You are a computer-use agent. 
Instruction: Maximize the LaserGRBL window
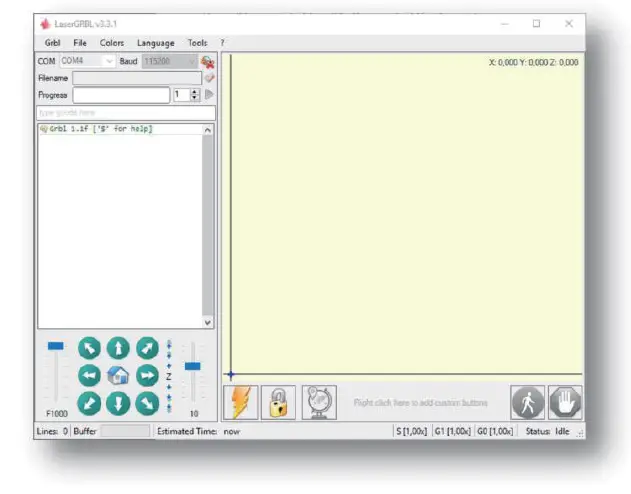[536, 24]
